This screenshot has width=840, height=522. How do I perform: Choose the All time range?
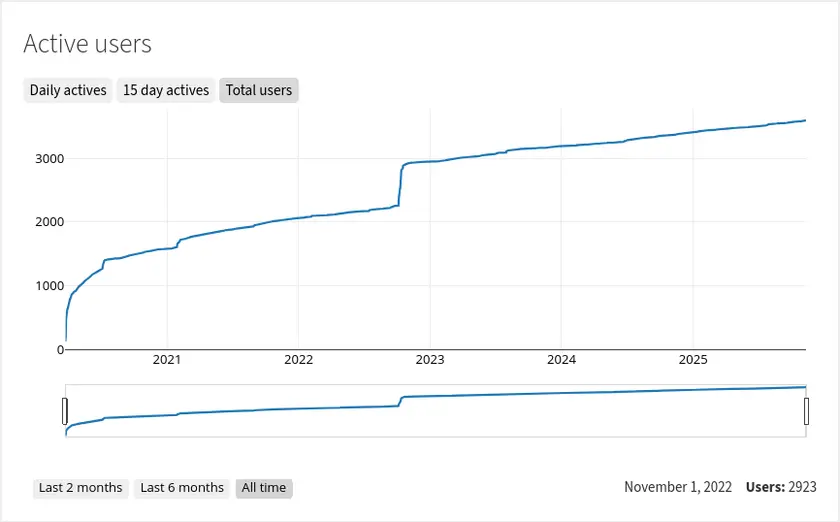click(264, 488)
